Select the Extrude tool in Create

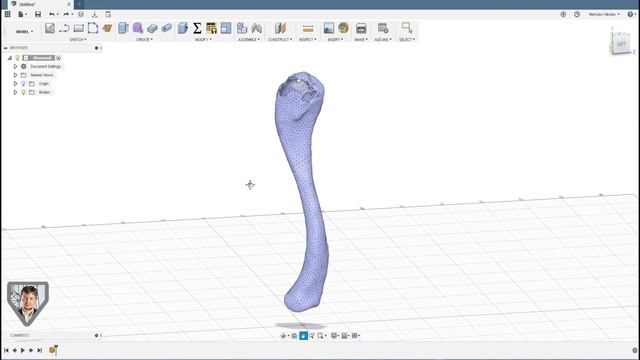123,28
